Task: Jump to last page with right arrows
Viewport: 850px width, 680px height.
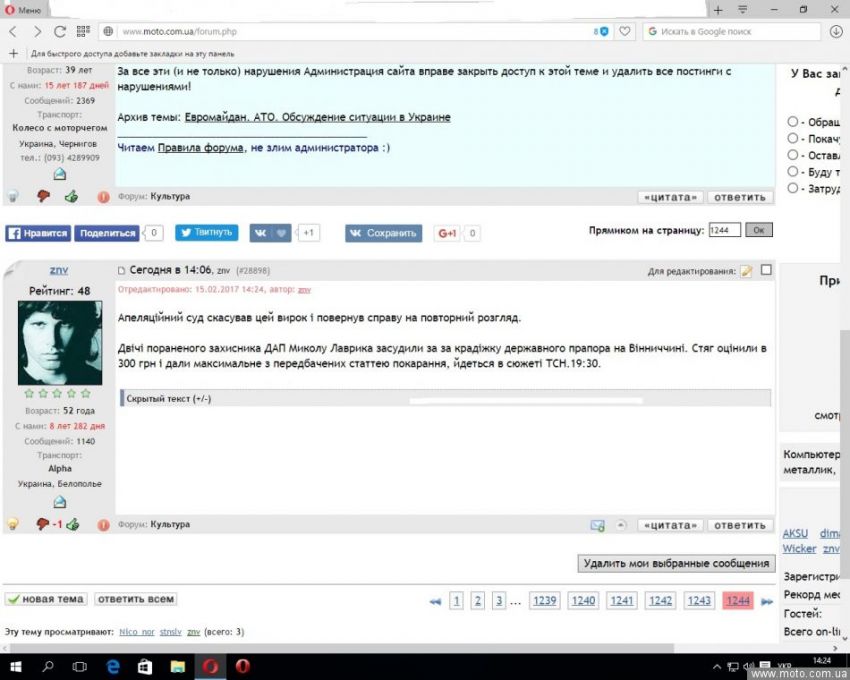Action: pos(767,601)
